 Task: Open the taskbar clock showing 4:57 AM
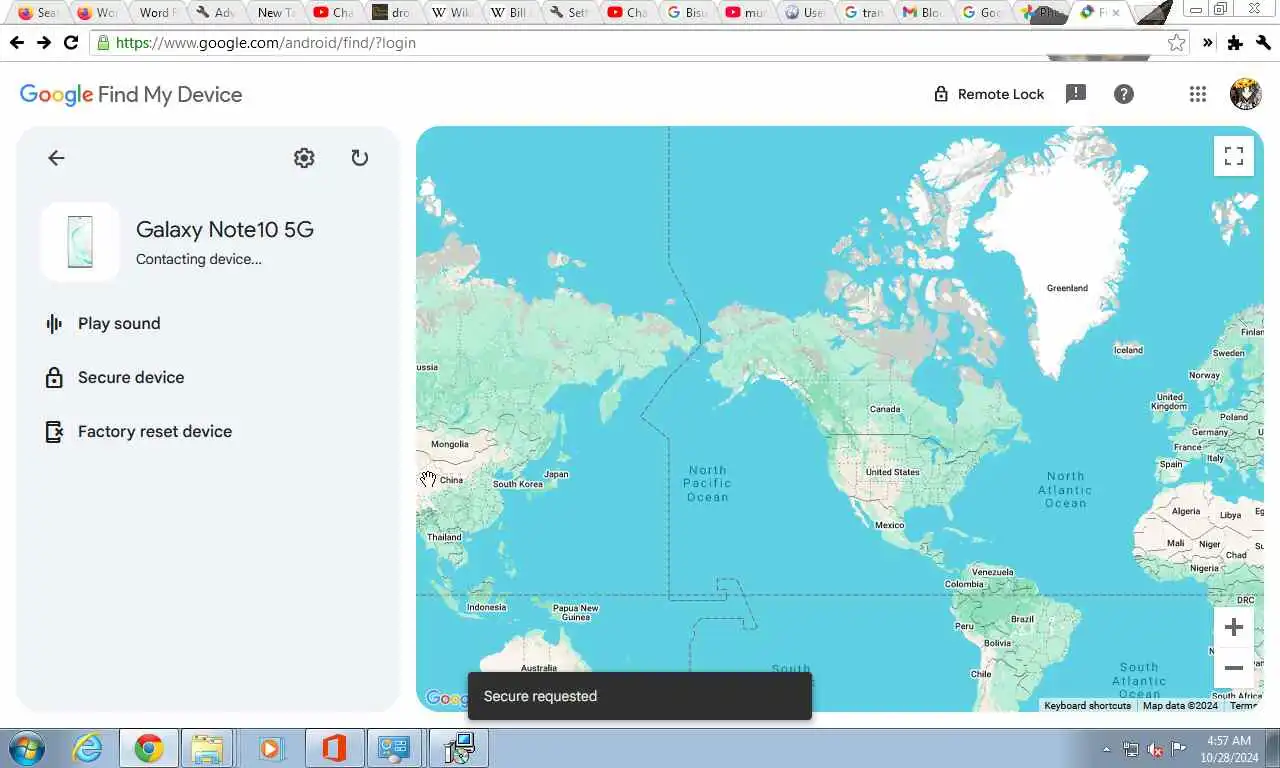coord(1229,748)
